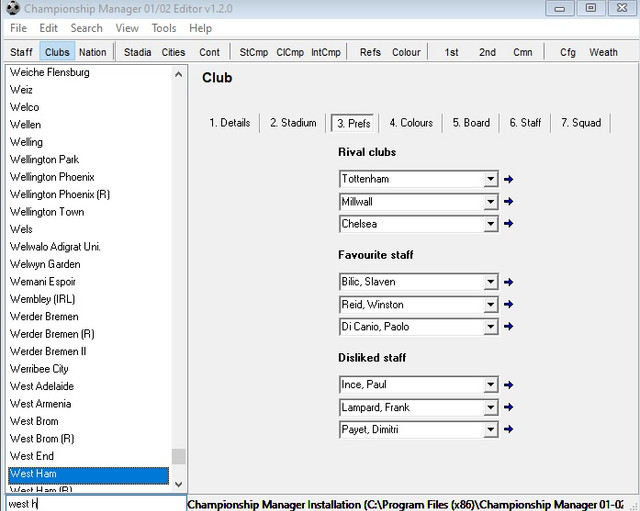
Task: Open the Ince, Paul disliked staff dropdown
Action: 491,385
